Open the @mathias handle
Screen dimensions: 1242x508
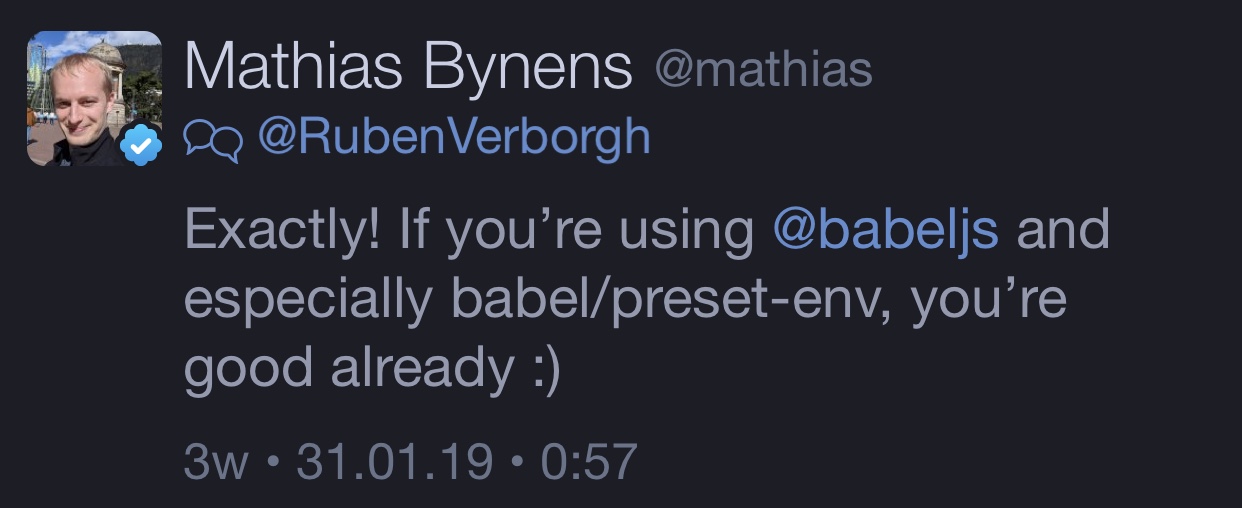coord(763,70)
